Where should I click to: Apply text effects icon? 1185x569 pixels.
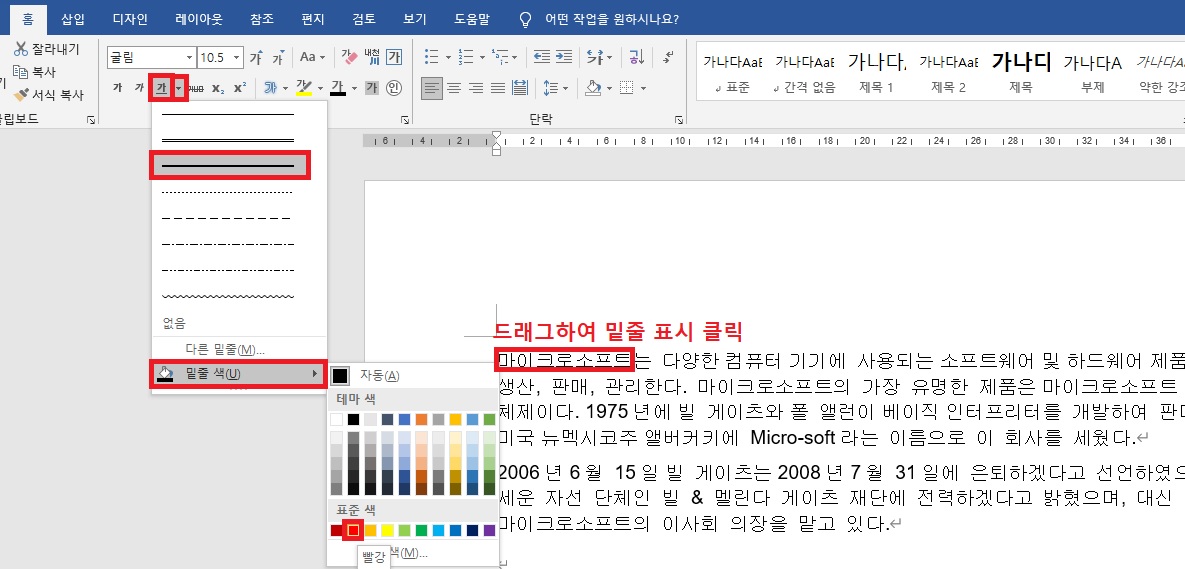[x=271, y=88]
